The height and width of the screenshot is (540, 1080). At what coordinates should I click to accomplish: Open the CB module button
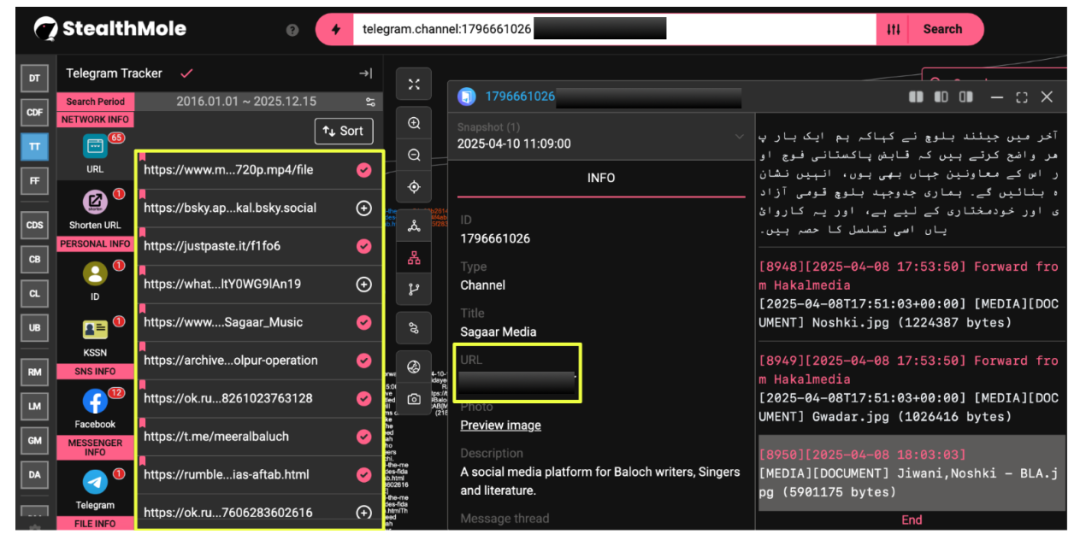click(x=34, y=259)
